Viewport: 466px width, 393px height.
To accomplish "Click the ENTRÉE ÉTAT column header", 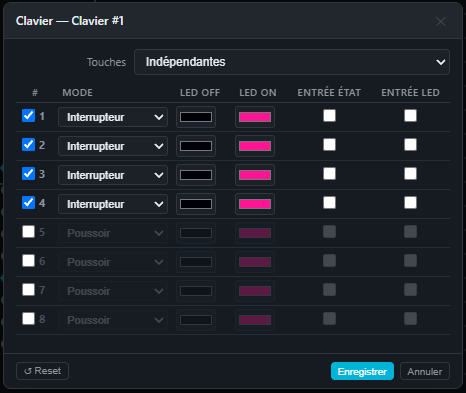I will [329, 92].
